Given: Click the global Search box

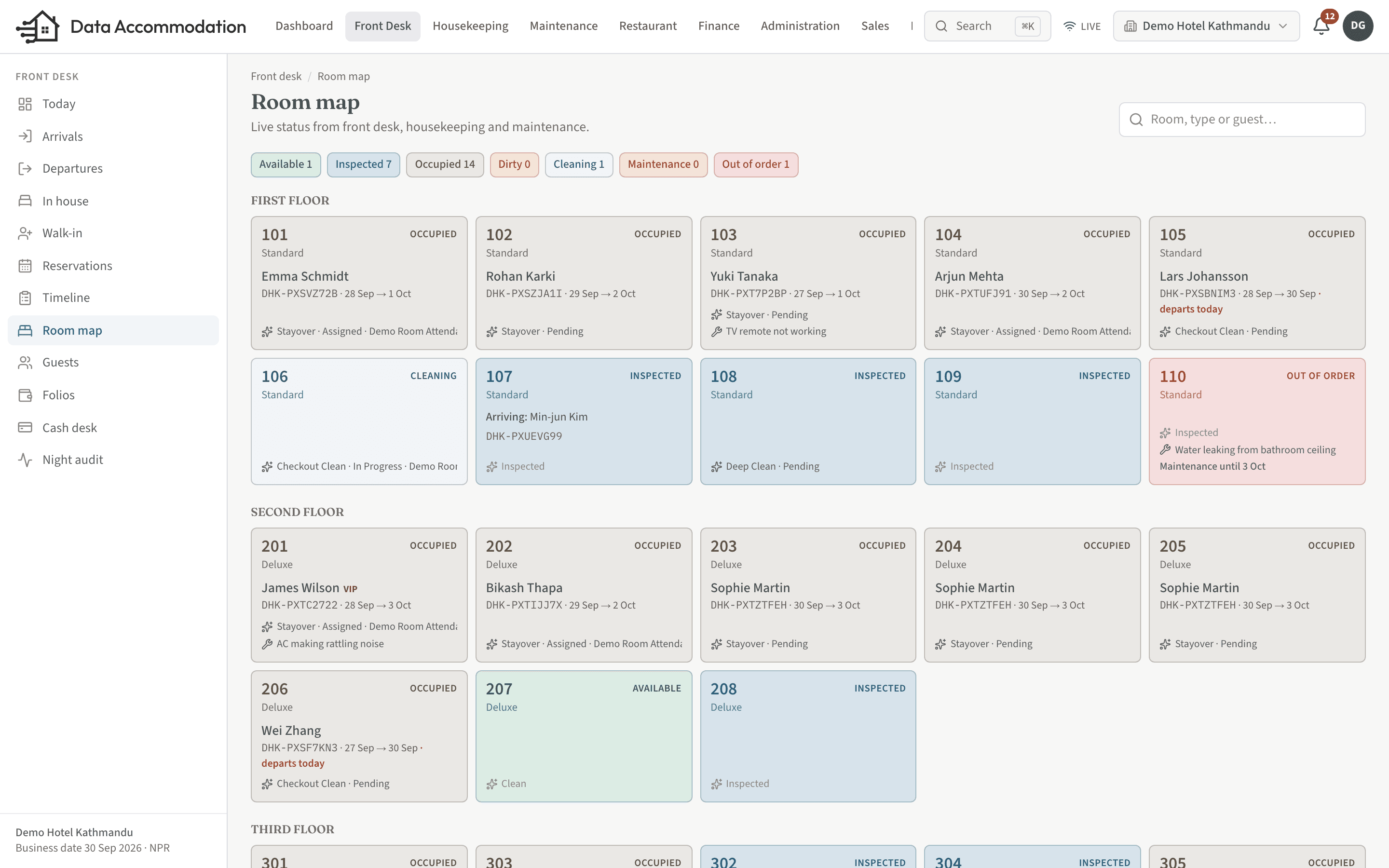Looking at the screenshot, I should [x=987, y=26].
